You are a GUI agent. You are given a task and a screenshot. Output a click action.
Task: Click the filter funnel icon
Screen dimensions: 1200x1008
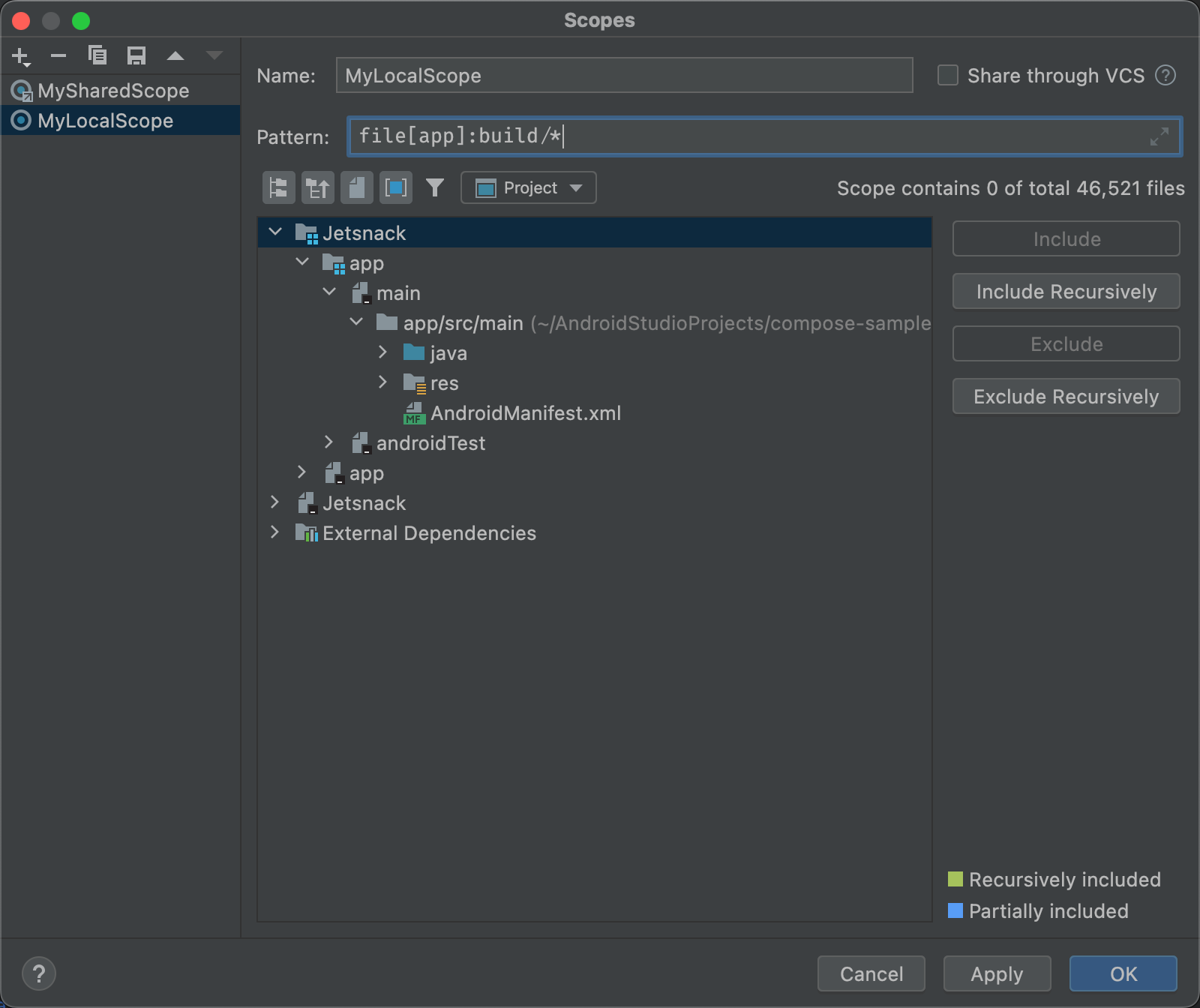click(435, 187)
